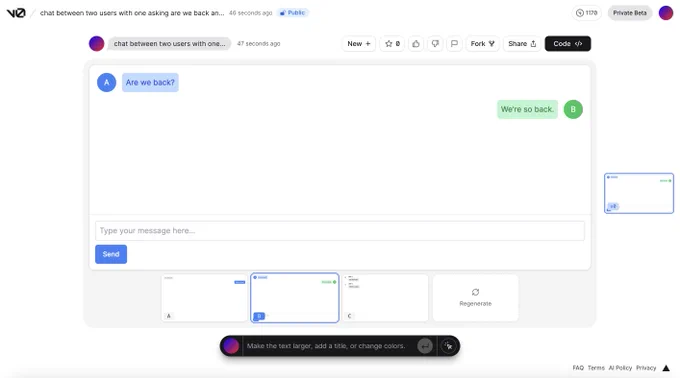Open the v0 logo home link
The image size is (680, 378).
[x=16, y=13]
